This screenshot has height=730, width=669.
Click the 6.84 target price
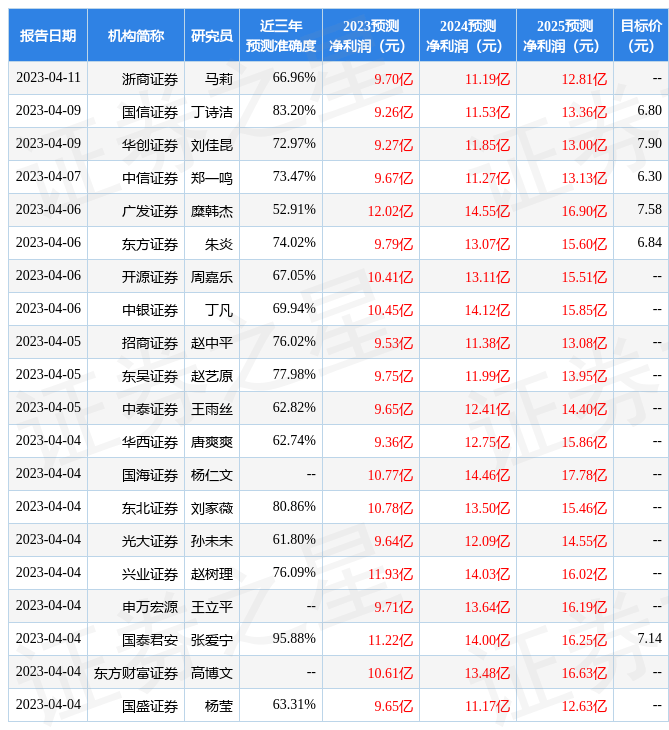coord(649,243)
